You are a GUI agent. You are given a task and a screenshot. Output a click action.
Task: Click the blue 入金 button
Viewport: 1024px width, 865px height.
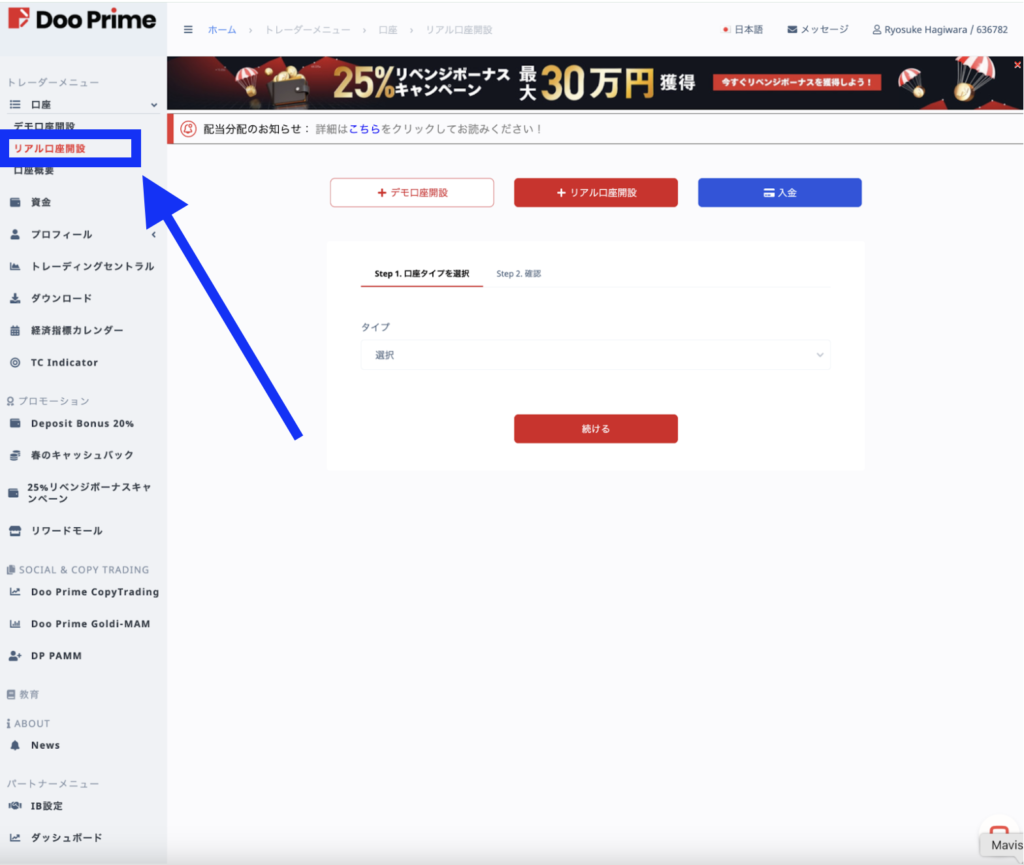[780, 193]
